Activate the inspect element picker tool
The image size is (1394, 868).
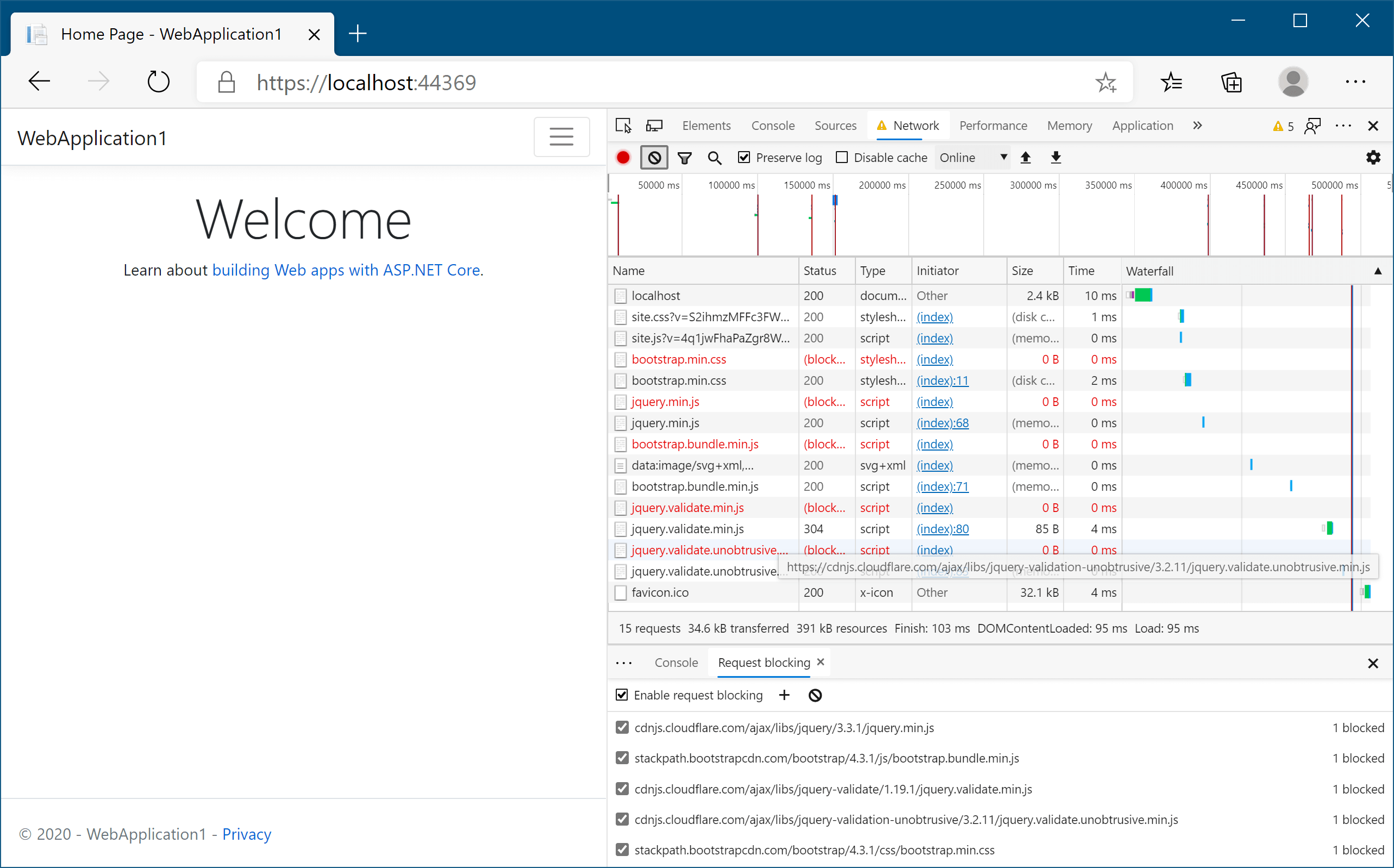(x=624, y=126)
